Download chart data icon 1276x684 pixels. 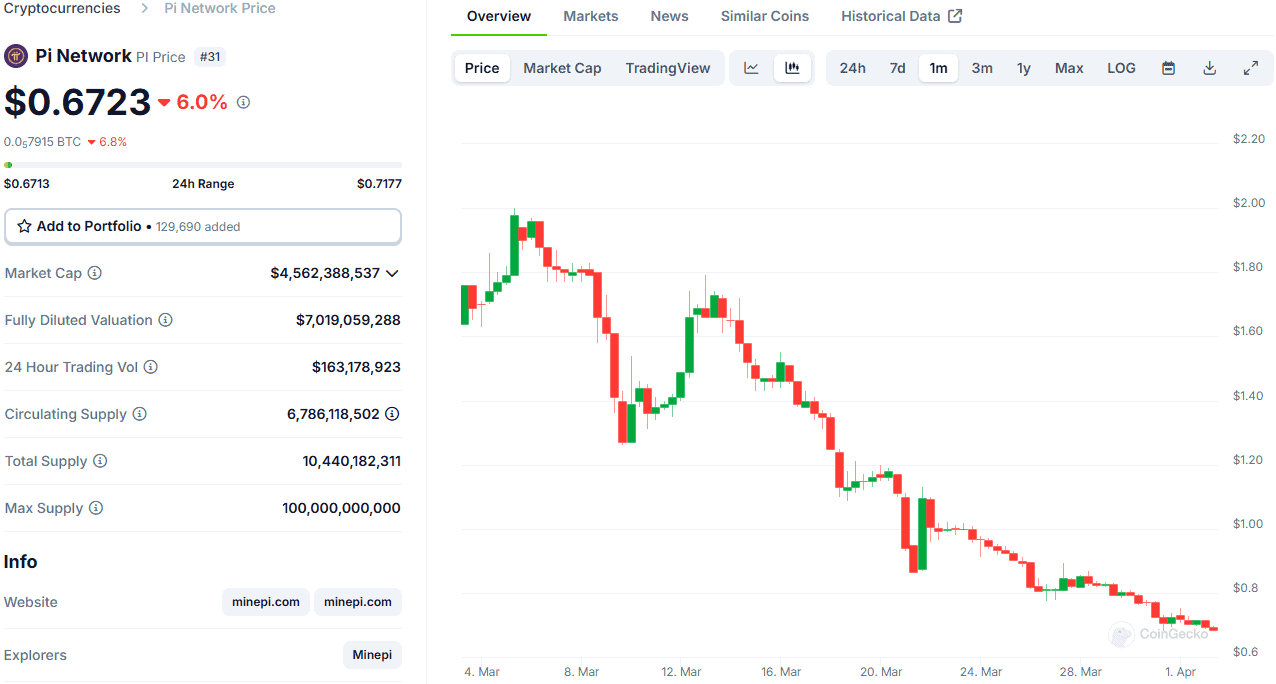(1209, 68)
